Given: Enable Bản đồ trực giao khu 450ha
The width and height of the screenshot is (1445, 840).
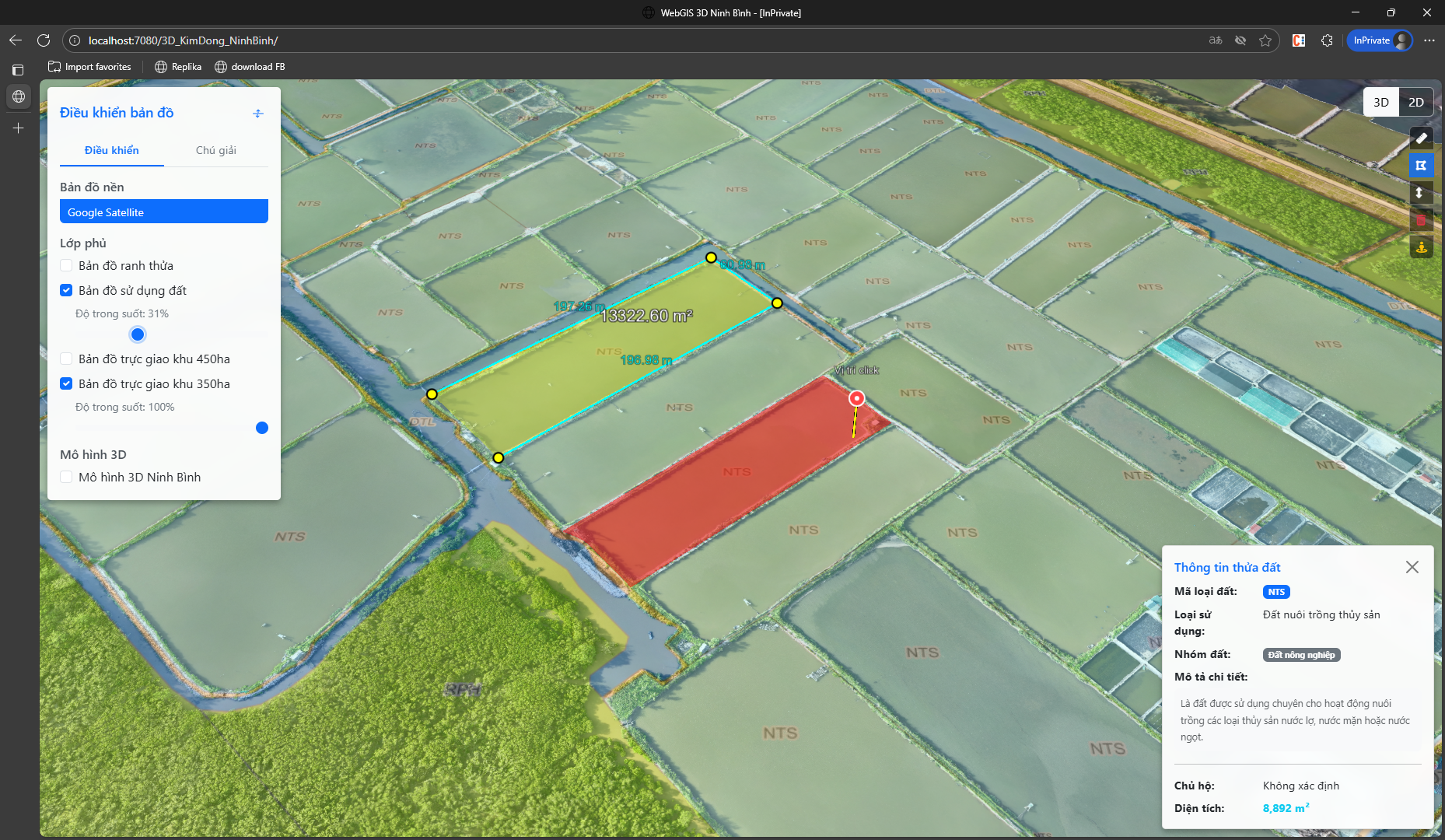Looking at the screenshot, I should [67, 359].
